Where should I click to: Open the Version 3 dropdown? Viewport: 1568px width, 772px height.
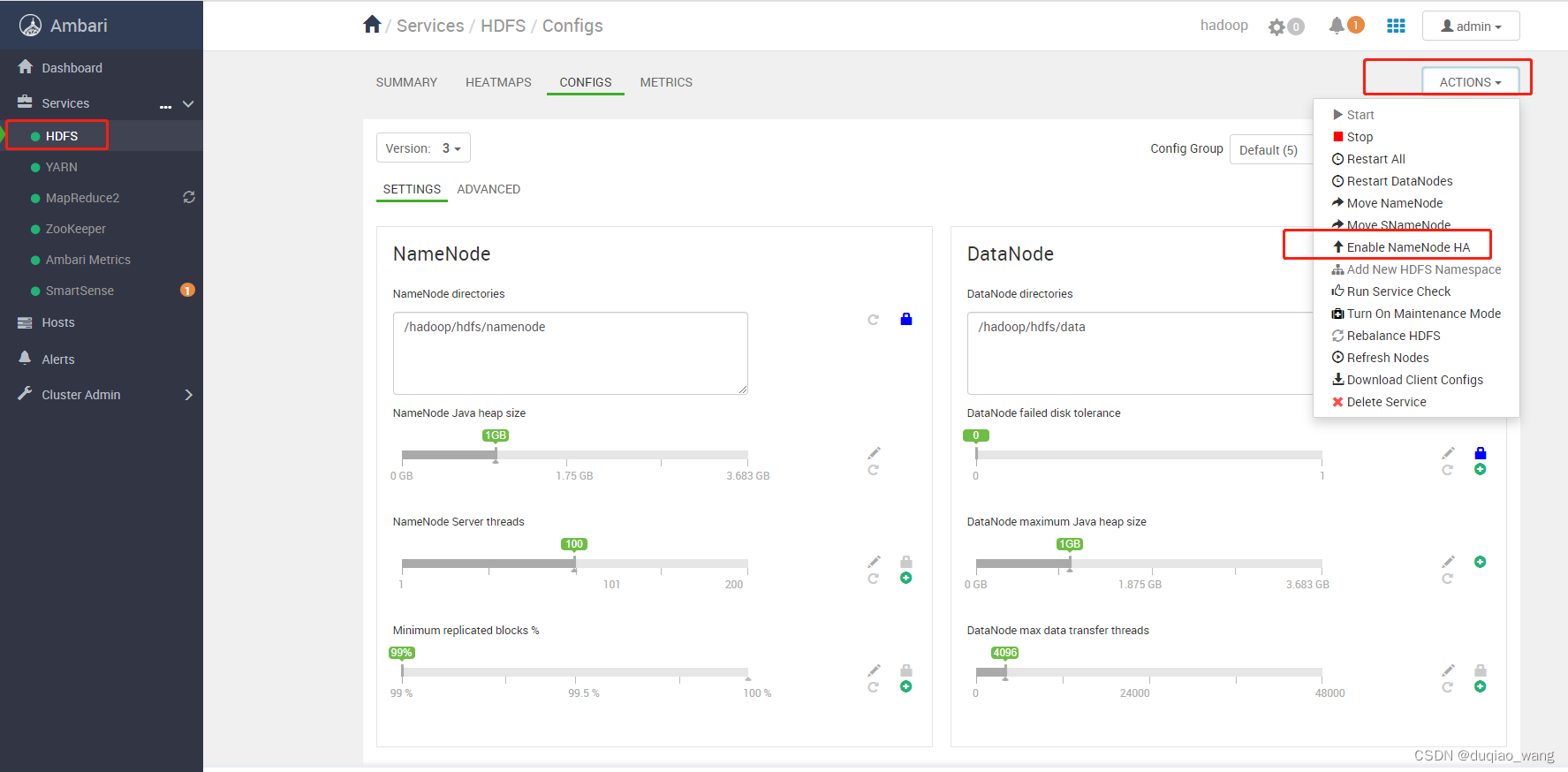(x=423, y=148)
